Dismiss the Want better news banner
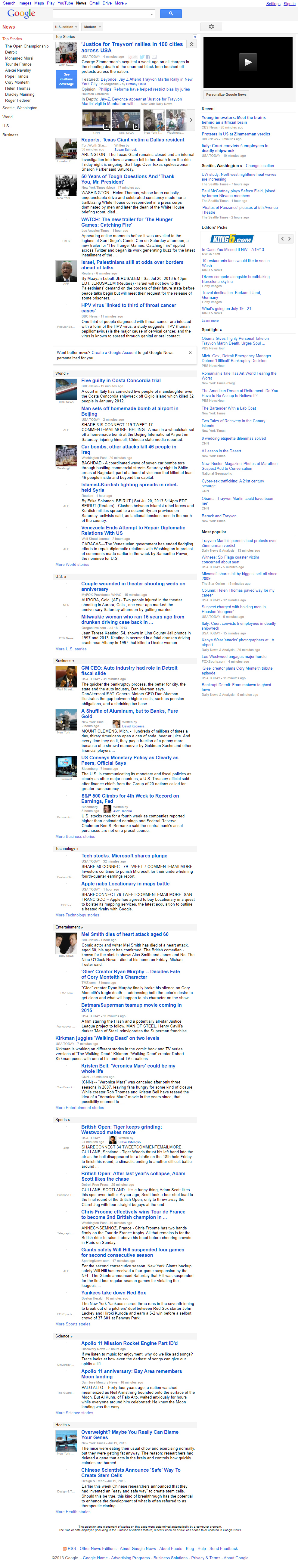 (x=190, y=352)
